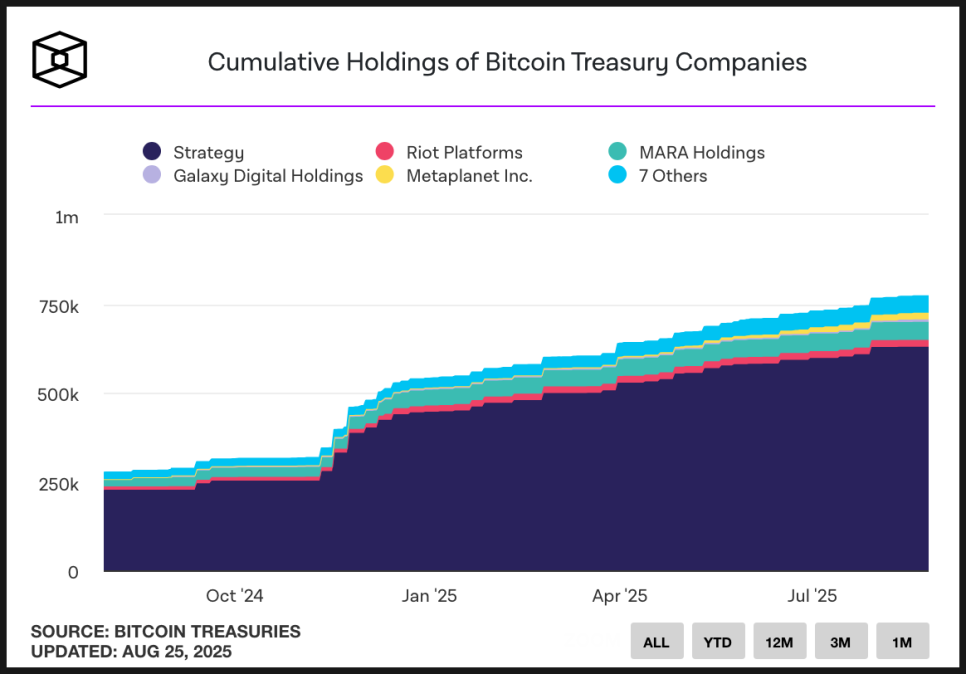Hide the MARA Holdings legend label
Image resolution: width=966 pixels, height=674 pixels.
coord(702,152)
